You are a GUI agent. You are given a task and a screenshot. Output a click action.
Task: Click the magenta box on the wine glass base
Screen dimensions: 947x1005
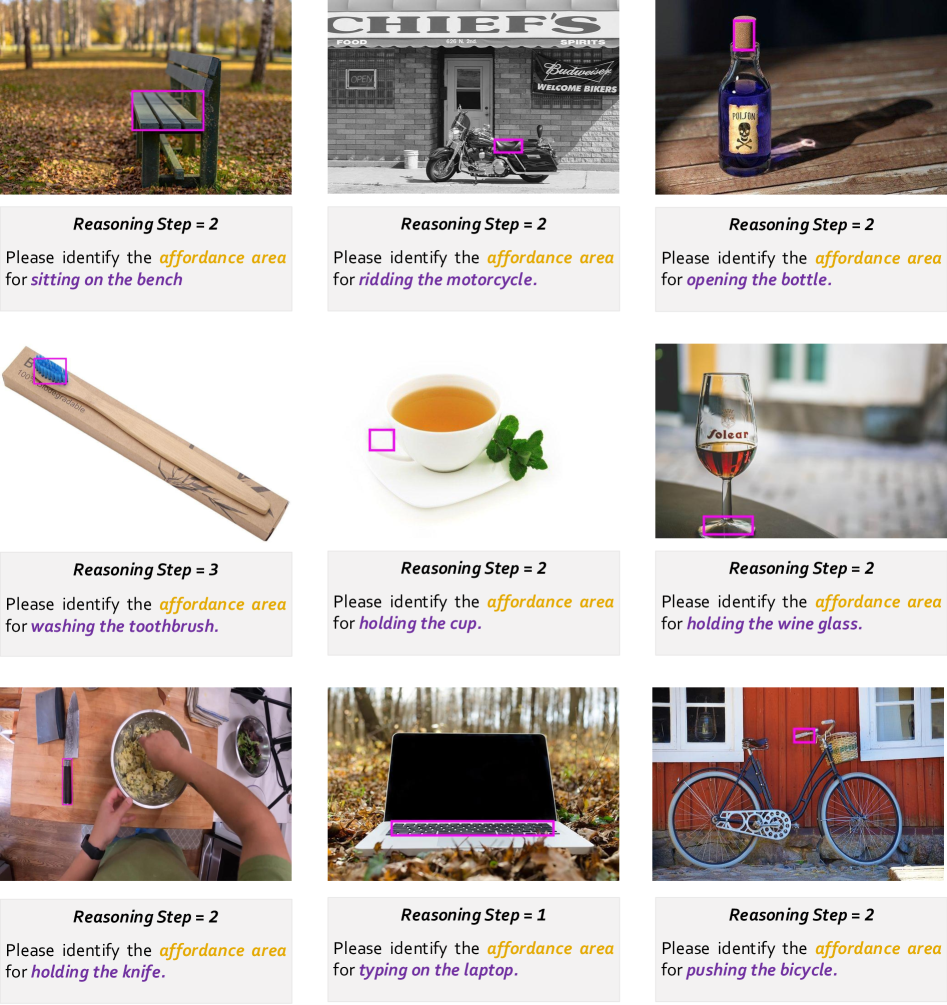point(727,525)
